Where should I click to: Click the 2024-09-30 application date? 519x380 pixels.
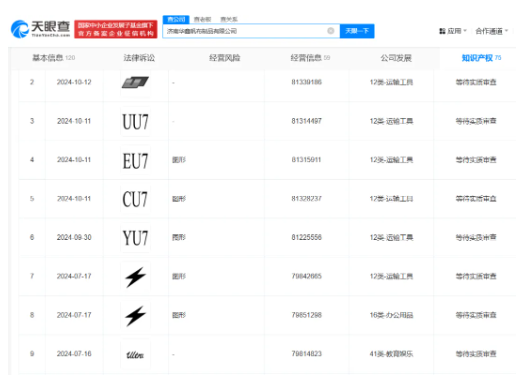(x=74, y=237)
